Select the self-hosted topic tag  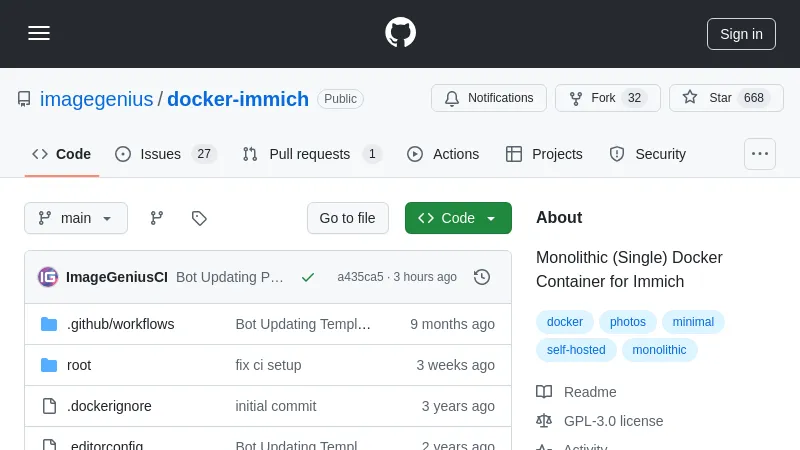(575, 350)
